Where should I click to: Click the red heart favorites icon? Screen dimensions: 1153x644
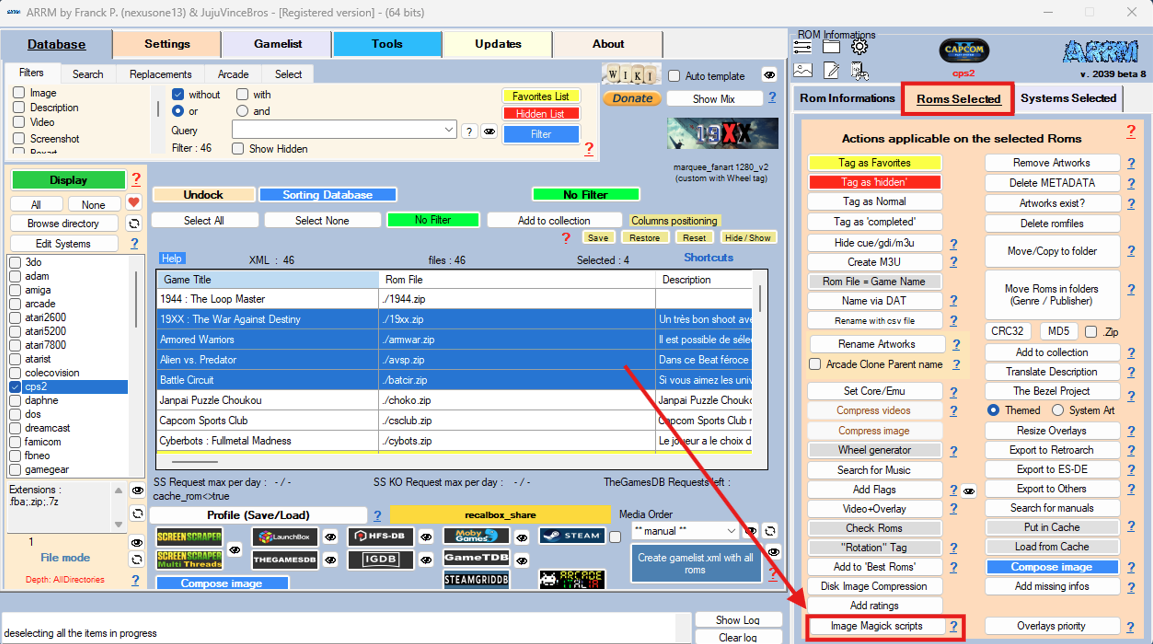click(133, 203)
